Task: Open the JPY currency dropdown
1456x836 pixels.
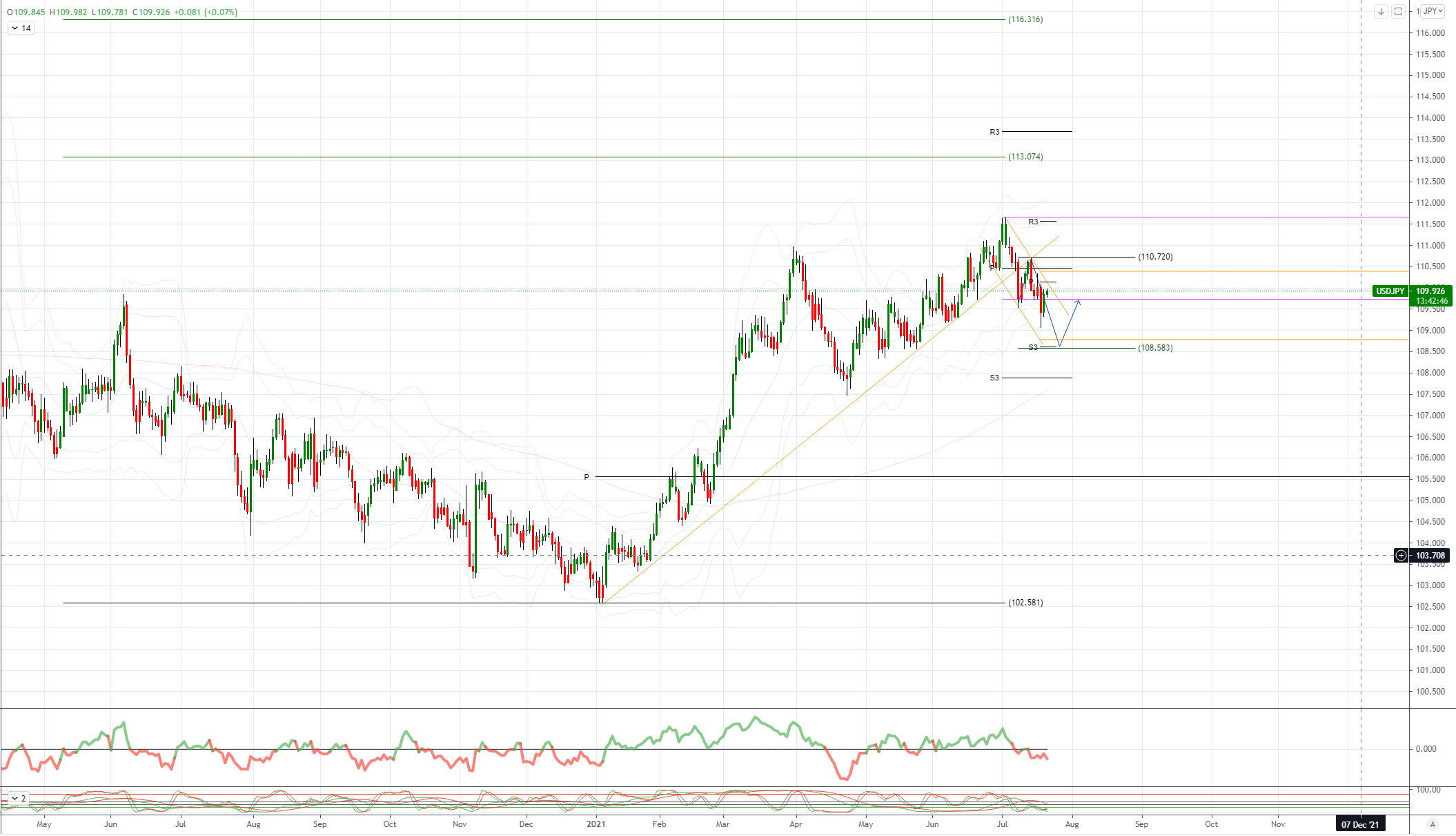Action: (1433, 11)
